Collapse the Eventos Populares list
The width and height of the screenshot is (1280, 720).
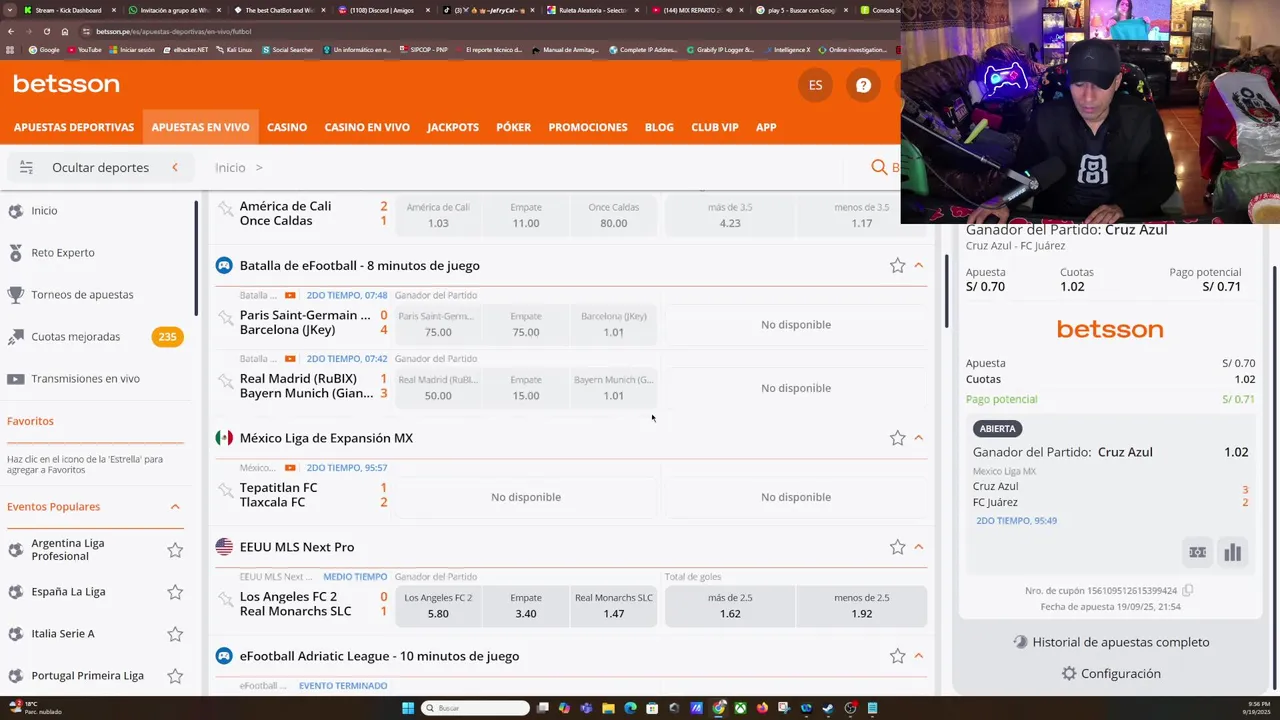tap(175, 507)
